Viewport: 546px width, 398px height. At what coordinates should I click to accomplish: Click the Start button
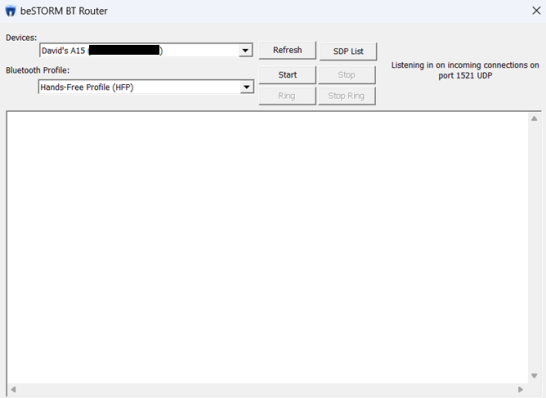[x=287, y=75]
